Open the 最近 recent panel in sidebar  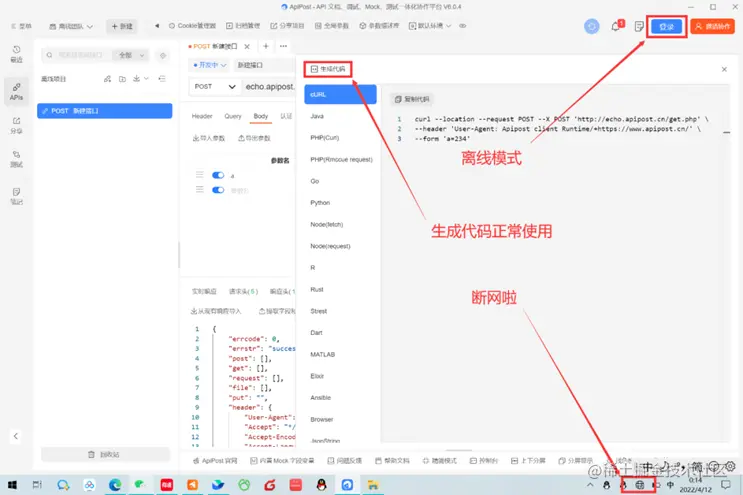point(17,54)
